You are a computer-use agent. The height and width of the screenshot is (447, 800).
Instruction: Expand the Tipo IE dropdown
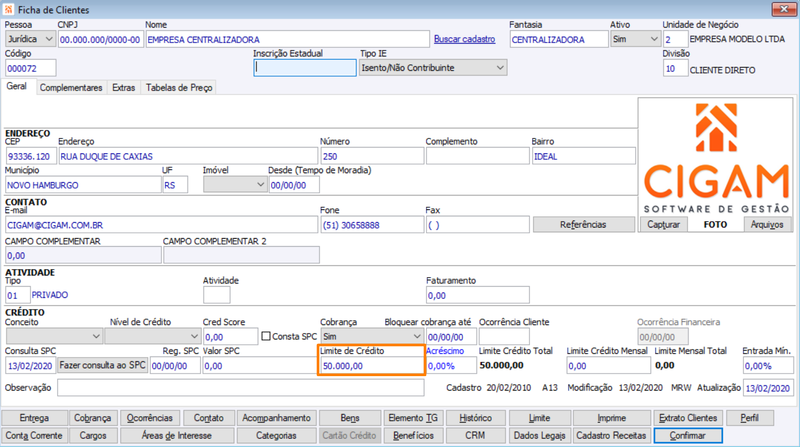(x=433, y=67)
